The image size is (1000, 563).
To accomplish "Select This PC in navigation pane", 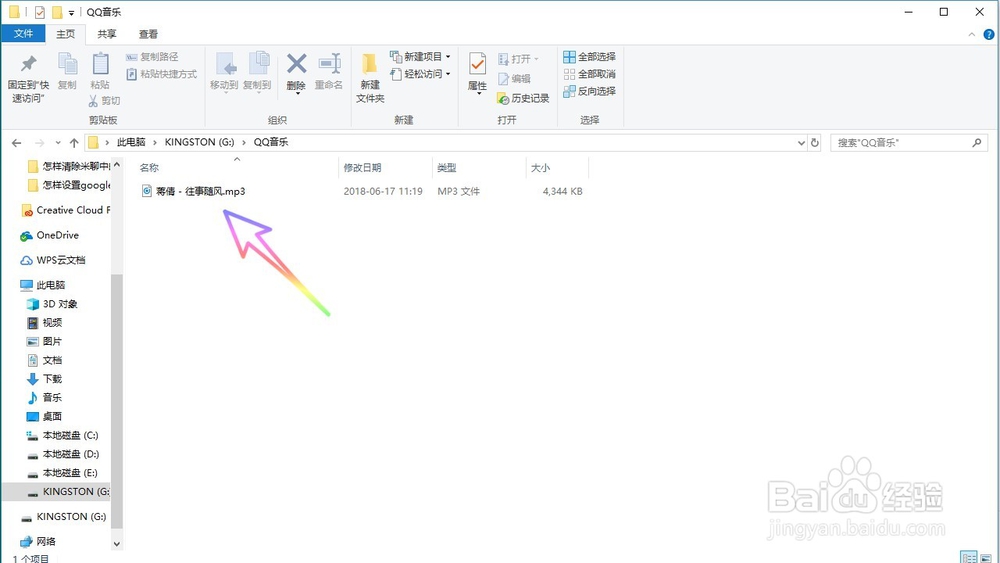I will point(43,285).
